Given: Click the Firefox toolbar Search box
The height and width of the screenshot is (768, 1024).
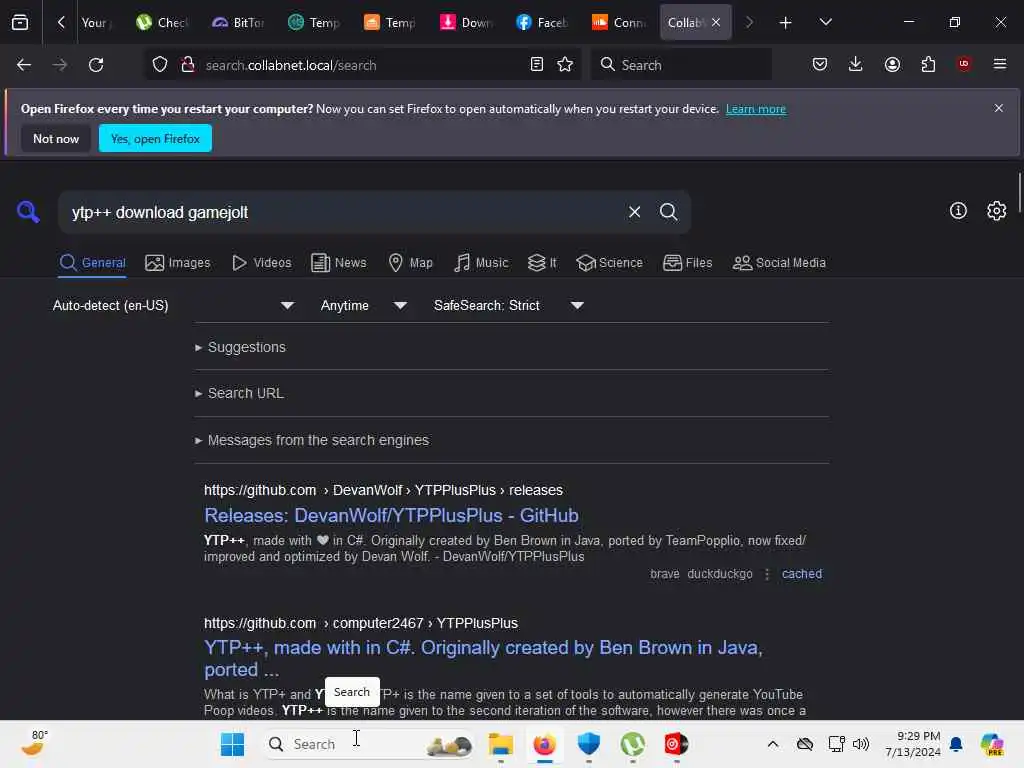Looking at the screenshot, I should point(681,65).
